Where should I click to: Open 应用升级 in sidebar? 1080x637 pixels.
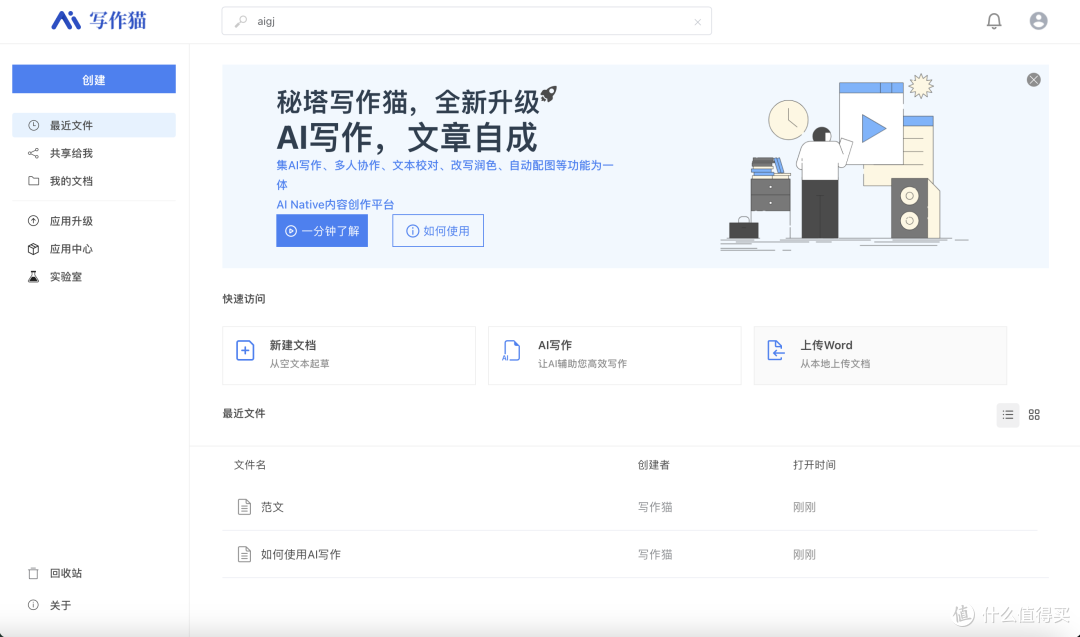[x=94, y=221]
